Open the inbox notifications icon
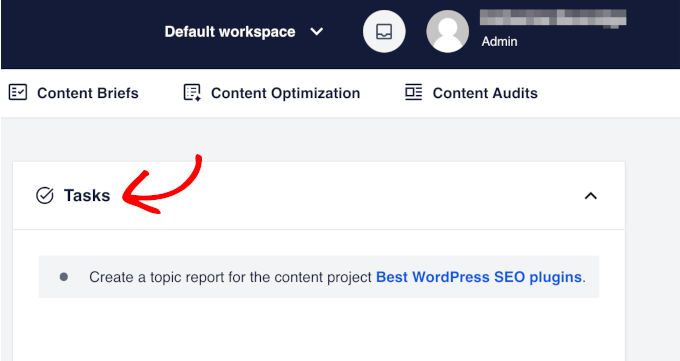Viewport: 680px width, 361px height. pyautogui.click(x=384, y=32)
